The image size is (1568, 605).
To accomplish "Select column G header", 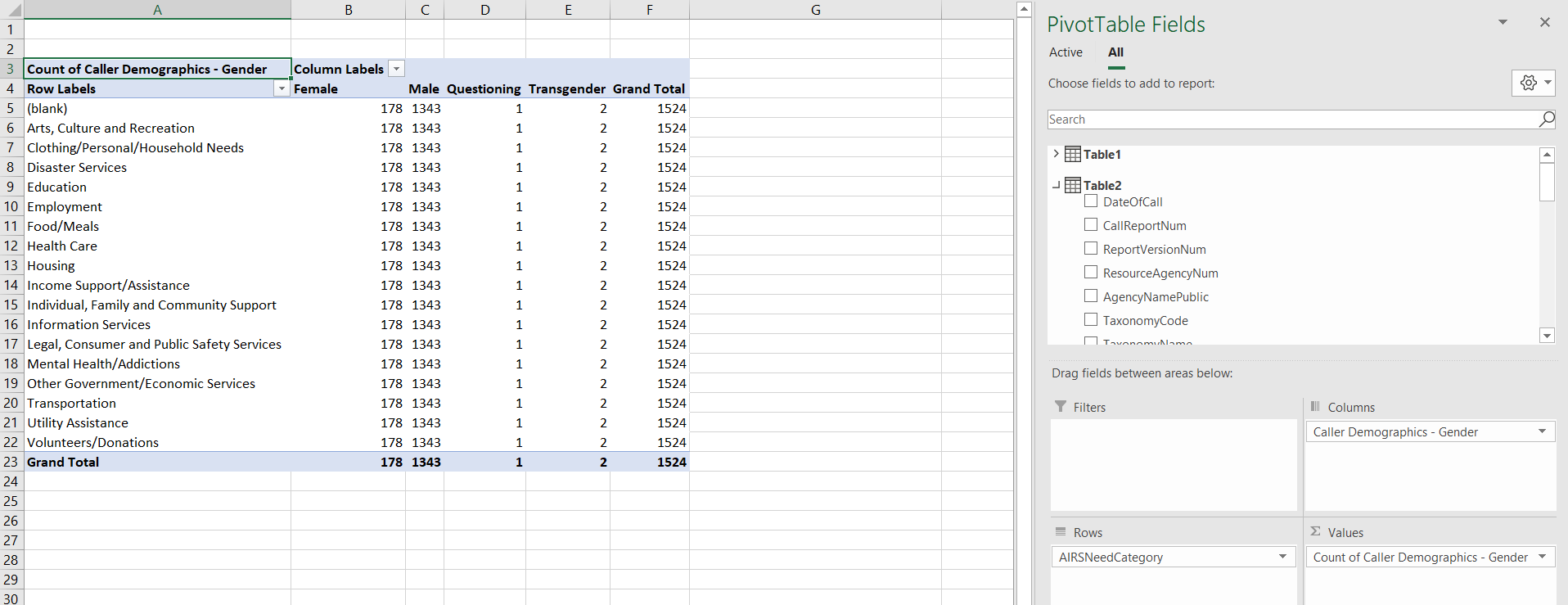I will click(815, 10).
